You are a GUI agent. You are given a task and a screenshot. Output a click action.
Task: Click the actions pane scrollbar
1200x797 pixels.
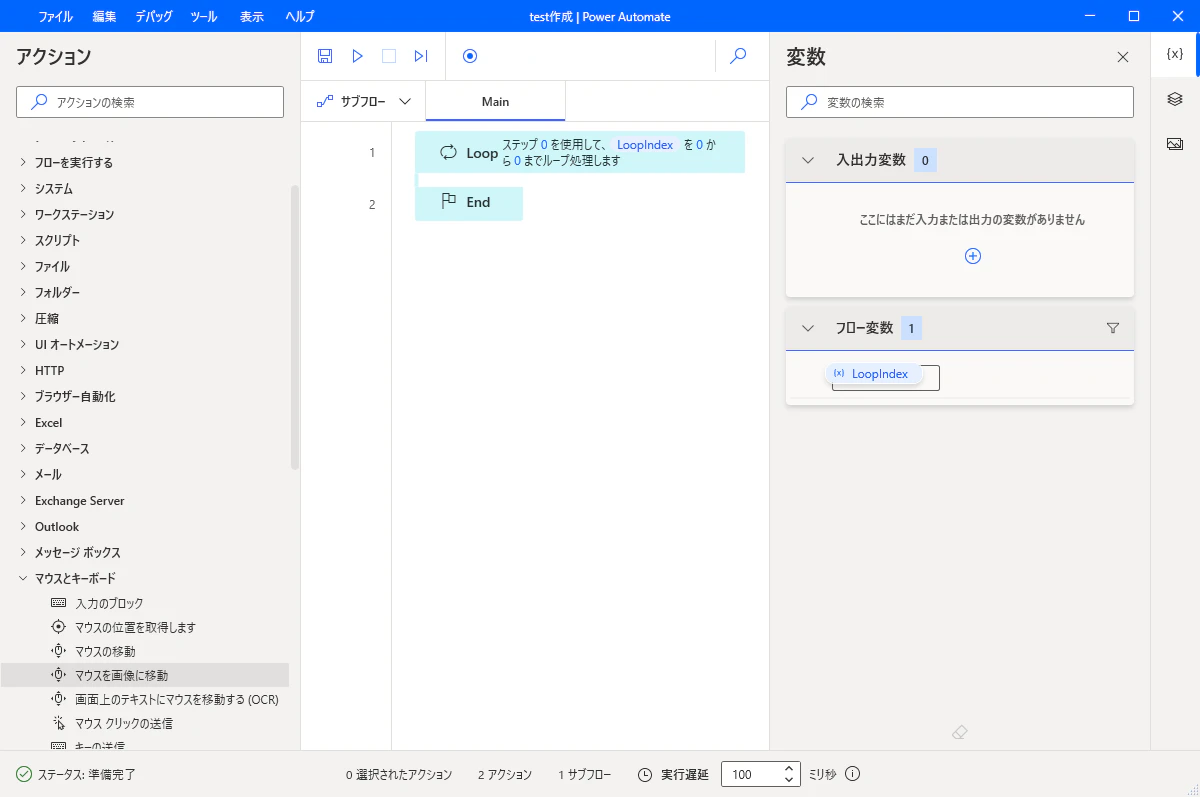pyautogui.click(x=294, y=327)
